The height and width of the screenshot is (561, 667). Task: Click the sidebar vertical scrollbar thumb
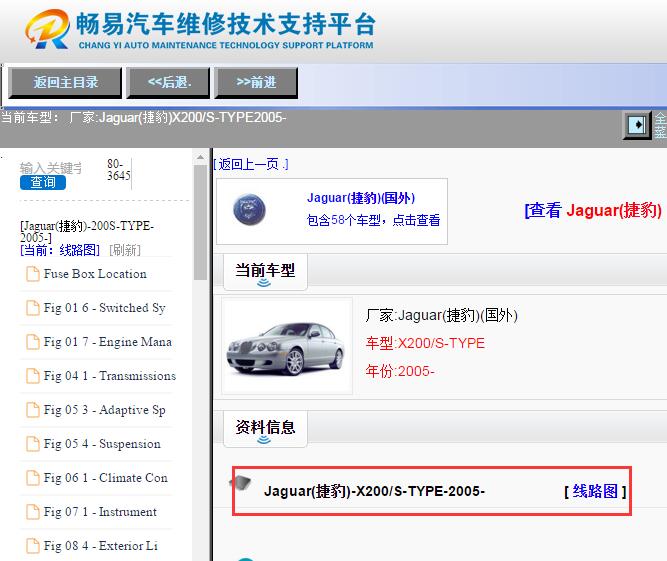pyautogui.click(x=200, y=222)
